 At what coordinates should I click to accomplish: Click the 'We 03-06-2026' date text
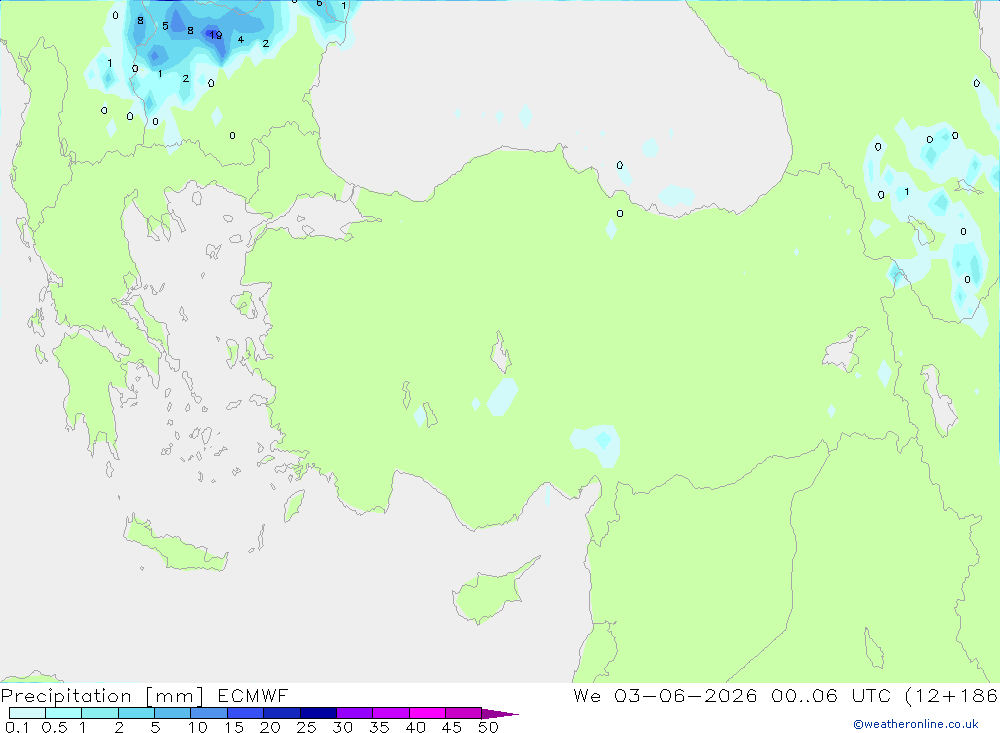(665, 695)
